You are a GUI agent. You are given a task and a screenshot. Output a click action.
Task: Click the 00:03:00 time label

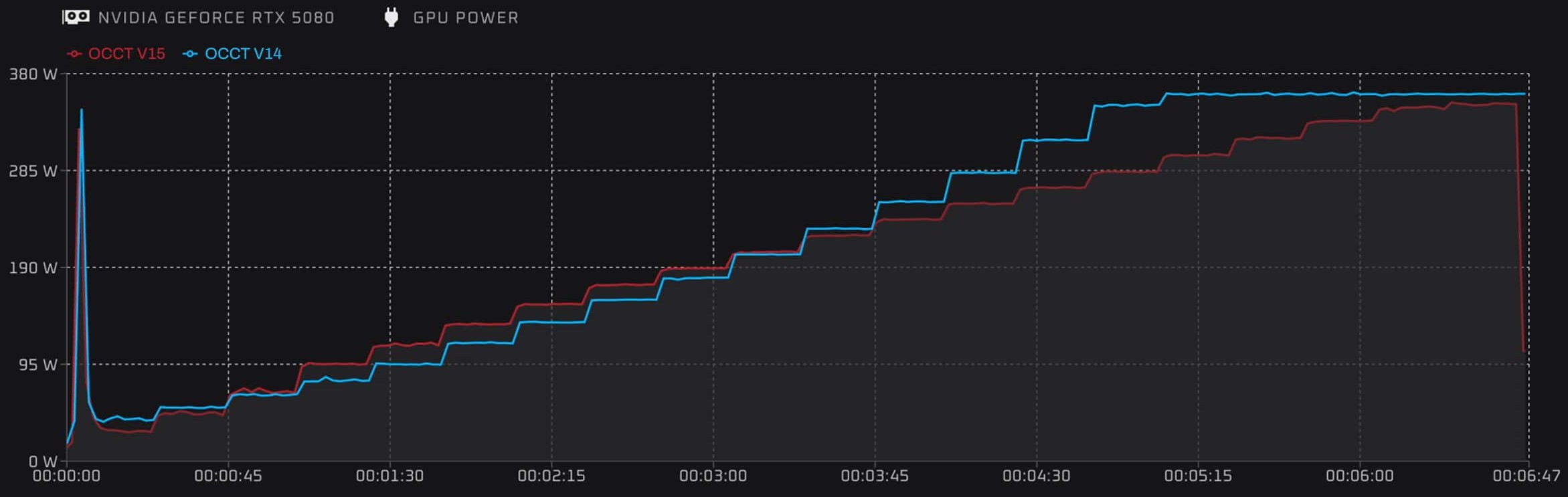[713, 476]
